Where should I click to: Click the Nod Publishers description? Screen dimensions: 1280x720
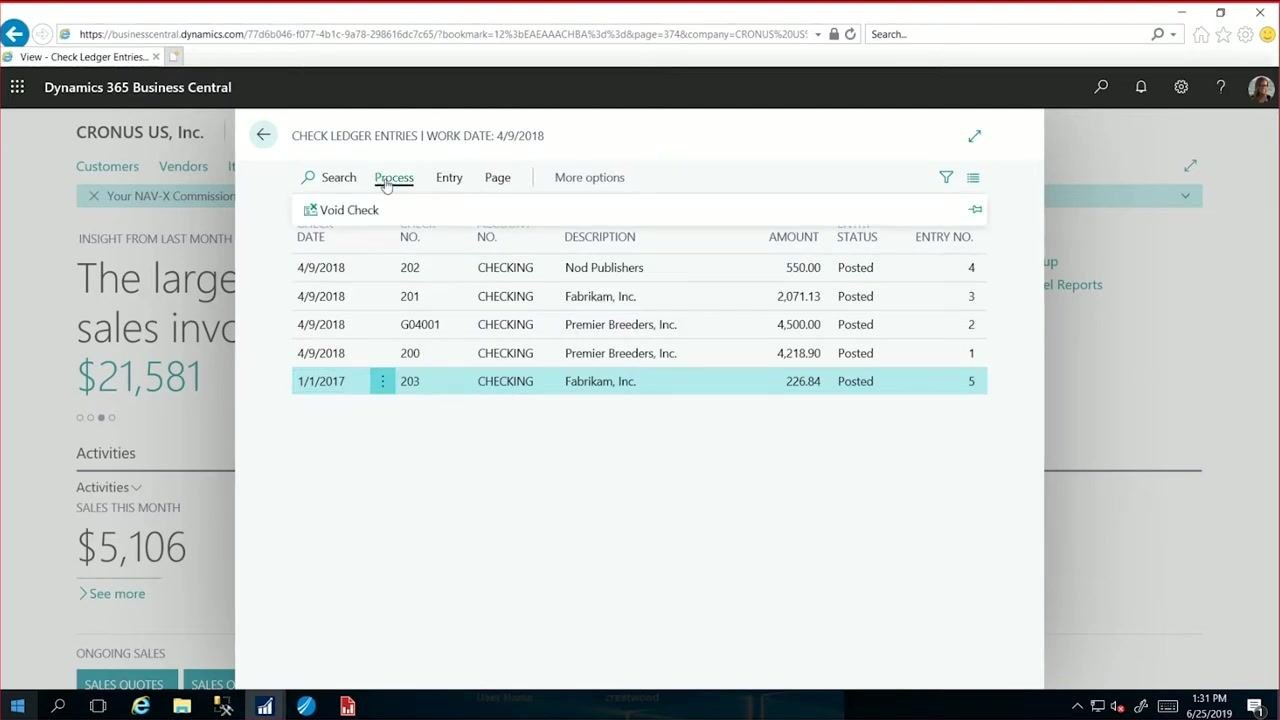(604, 268)
